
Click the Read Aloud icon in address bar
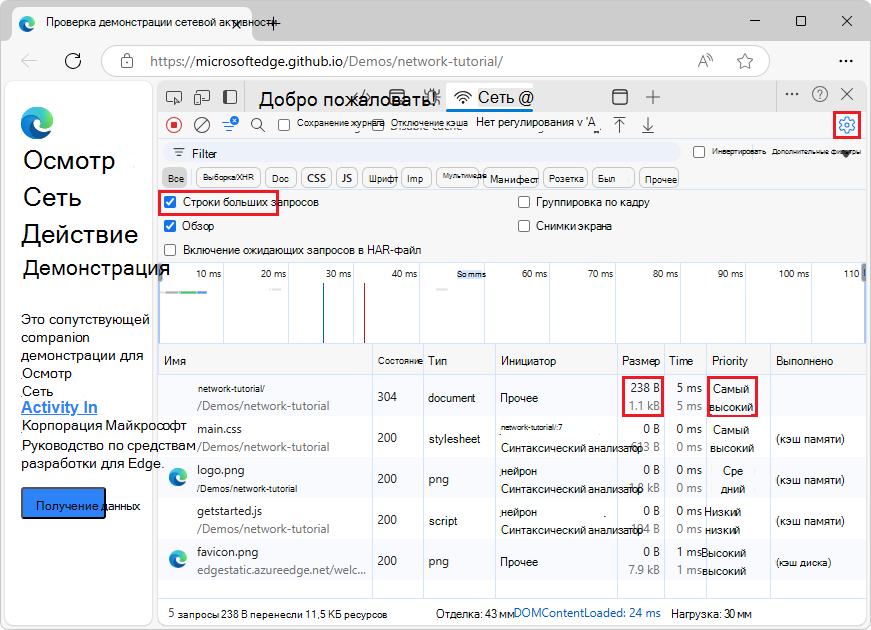(705, 61)
